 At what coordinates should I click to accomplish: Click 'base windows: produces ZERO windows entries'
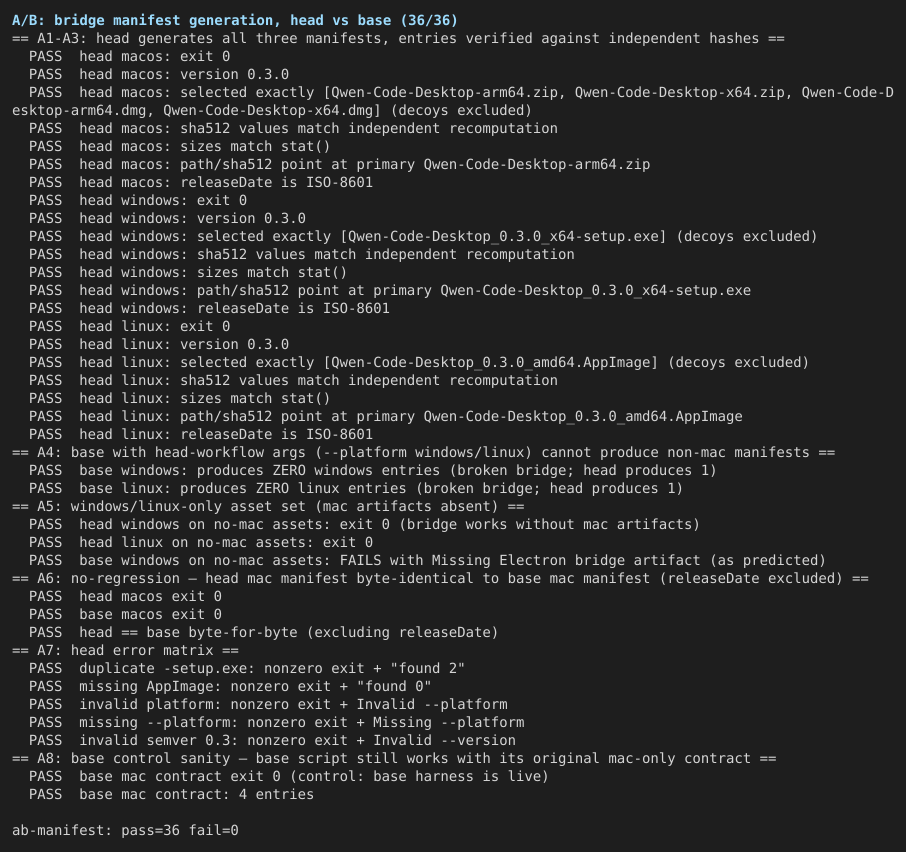click(373, 470)
